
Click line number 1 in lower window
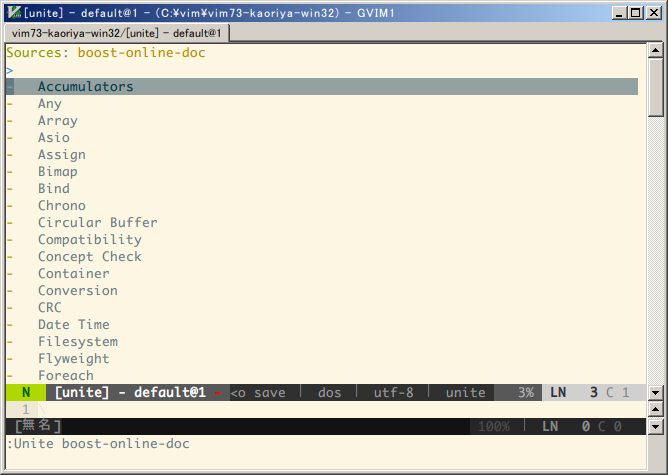pos(26,409)
